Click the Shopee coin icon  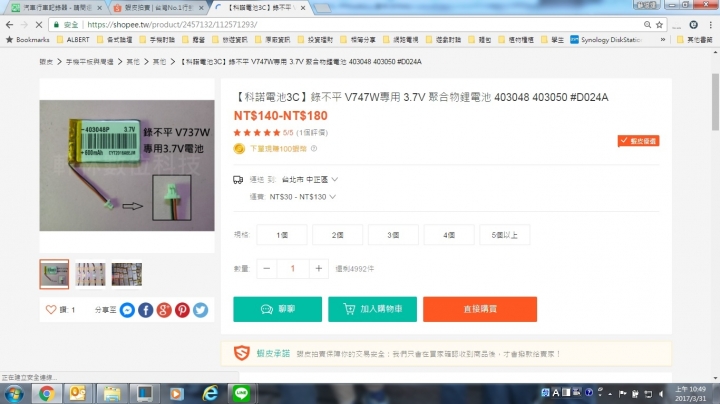point(239,148)
